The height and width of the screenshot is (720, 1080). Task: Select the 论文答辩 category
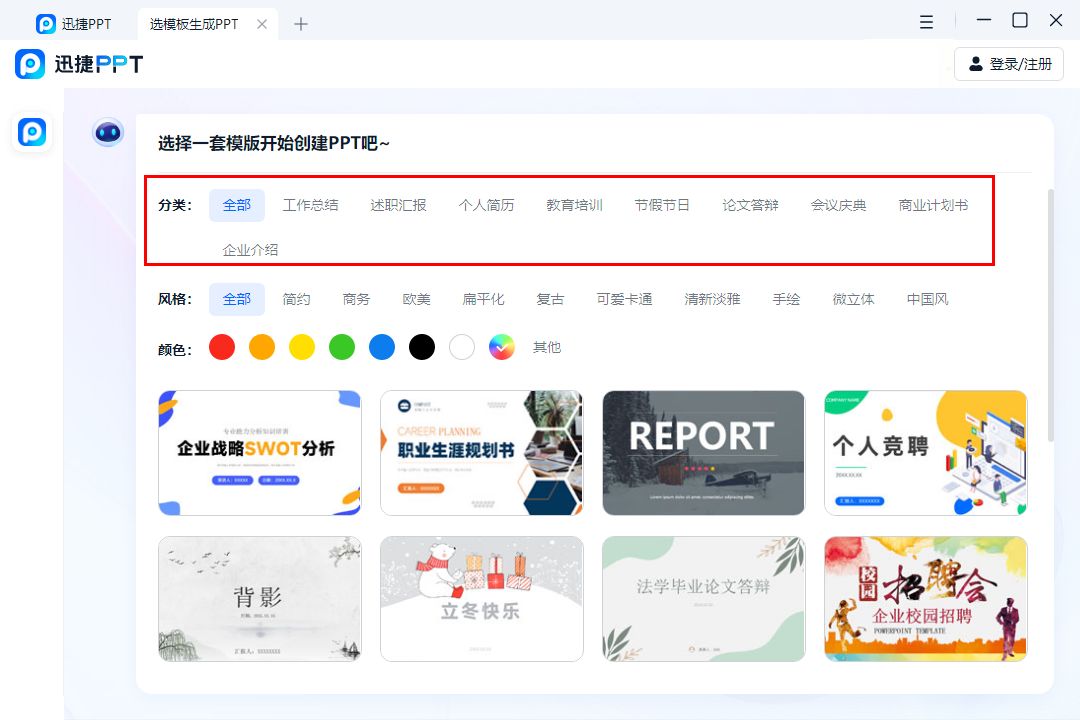point(750,205)
